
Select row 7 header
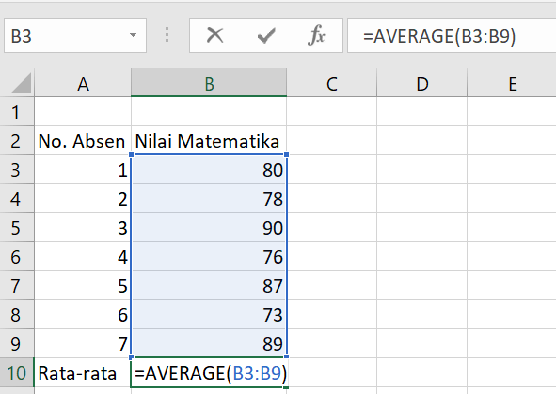tap(17, 286)
